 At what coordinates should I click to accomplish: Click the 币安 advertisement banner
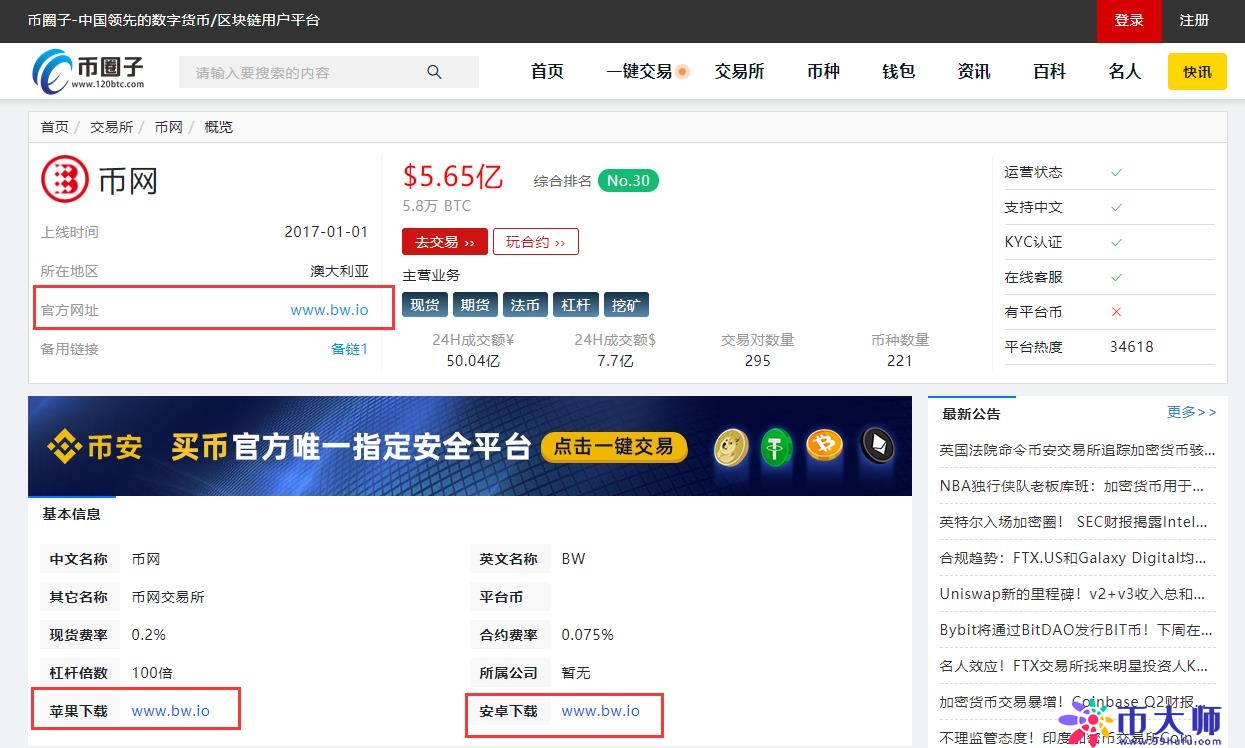point(470,446)
